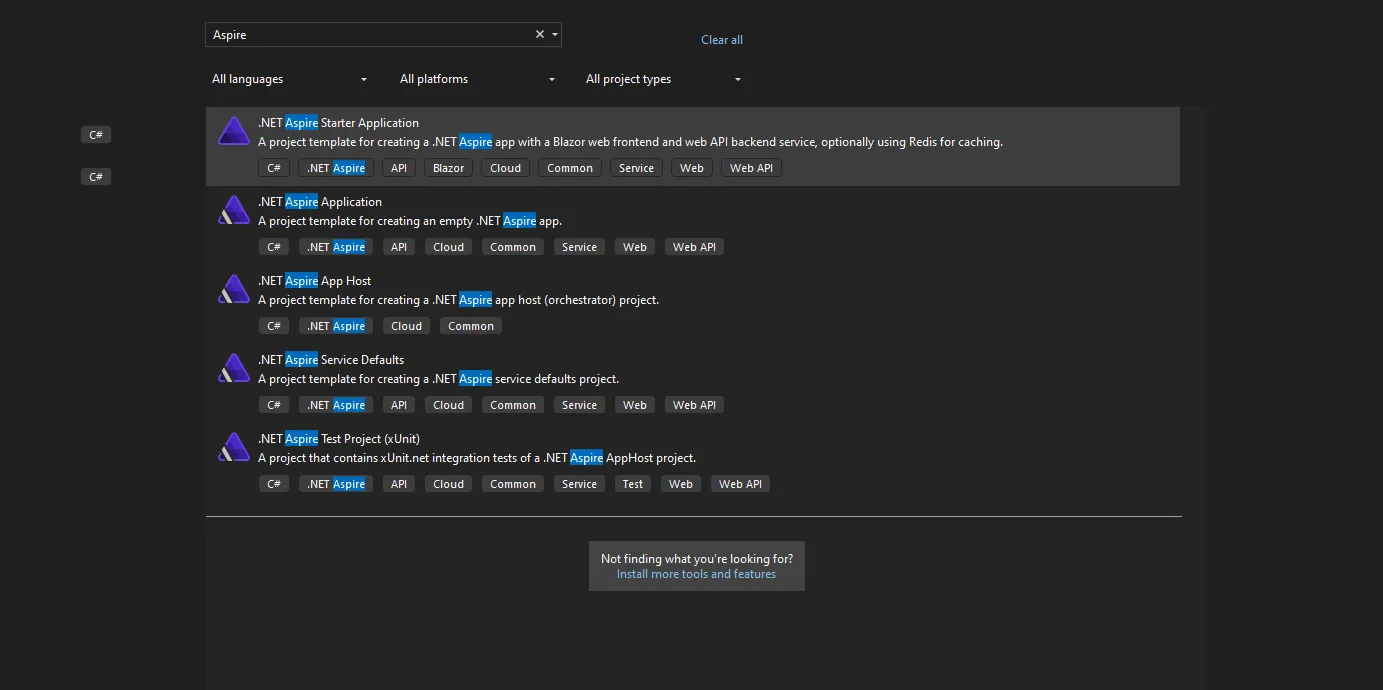Open the All platforms filter dropdown
Screen dimensions: 1383x690
click(477, 79)
